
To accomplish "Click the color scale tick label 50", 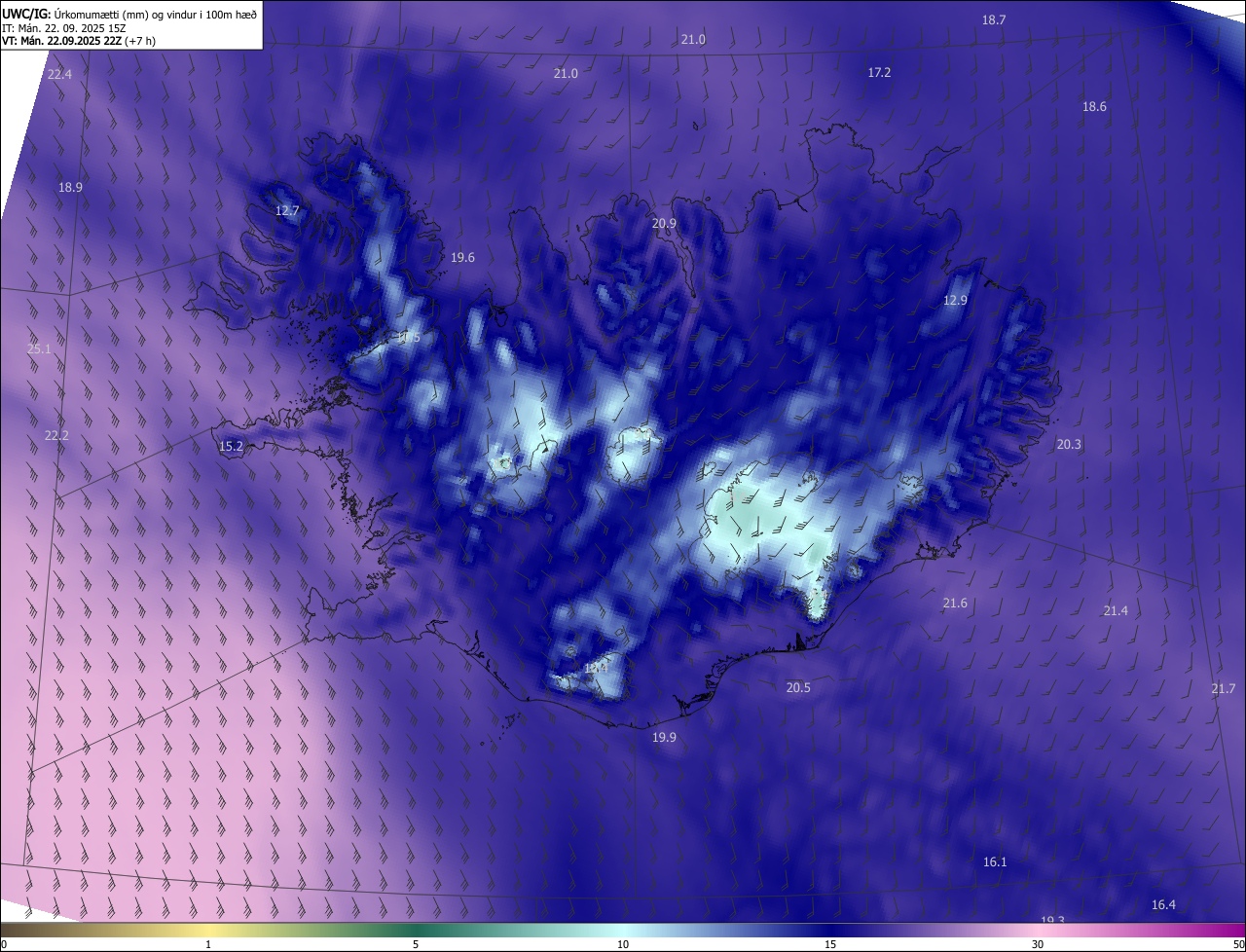I will tap(1238, 944).
